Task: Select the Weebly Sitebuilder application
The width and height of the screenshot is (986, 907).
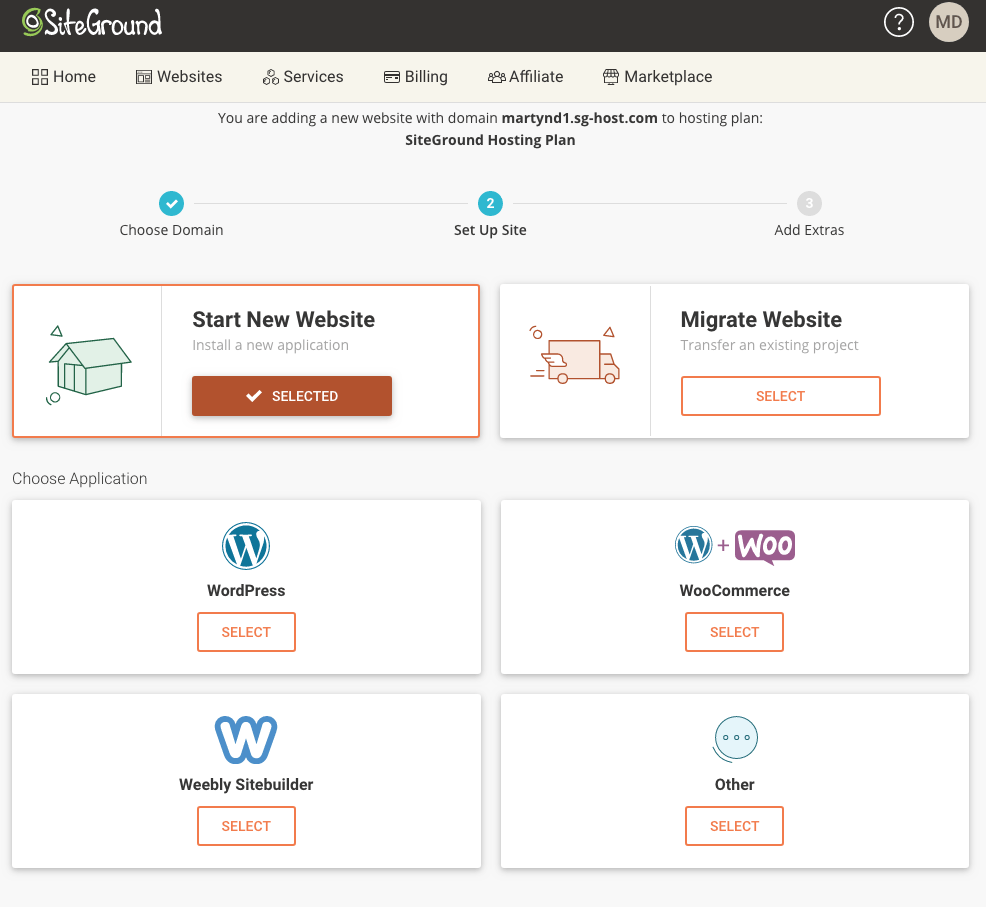Action: [246, 826]
